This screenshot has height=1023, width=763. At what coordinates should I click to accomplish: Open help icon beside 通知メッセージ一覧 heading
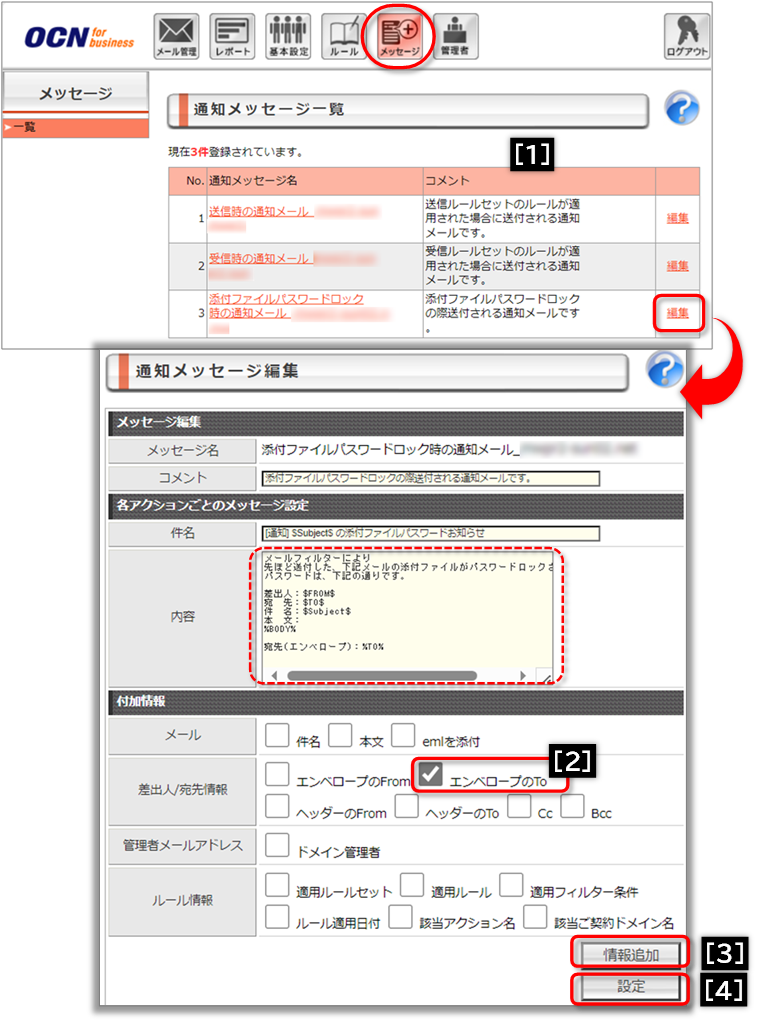(681, 108)
